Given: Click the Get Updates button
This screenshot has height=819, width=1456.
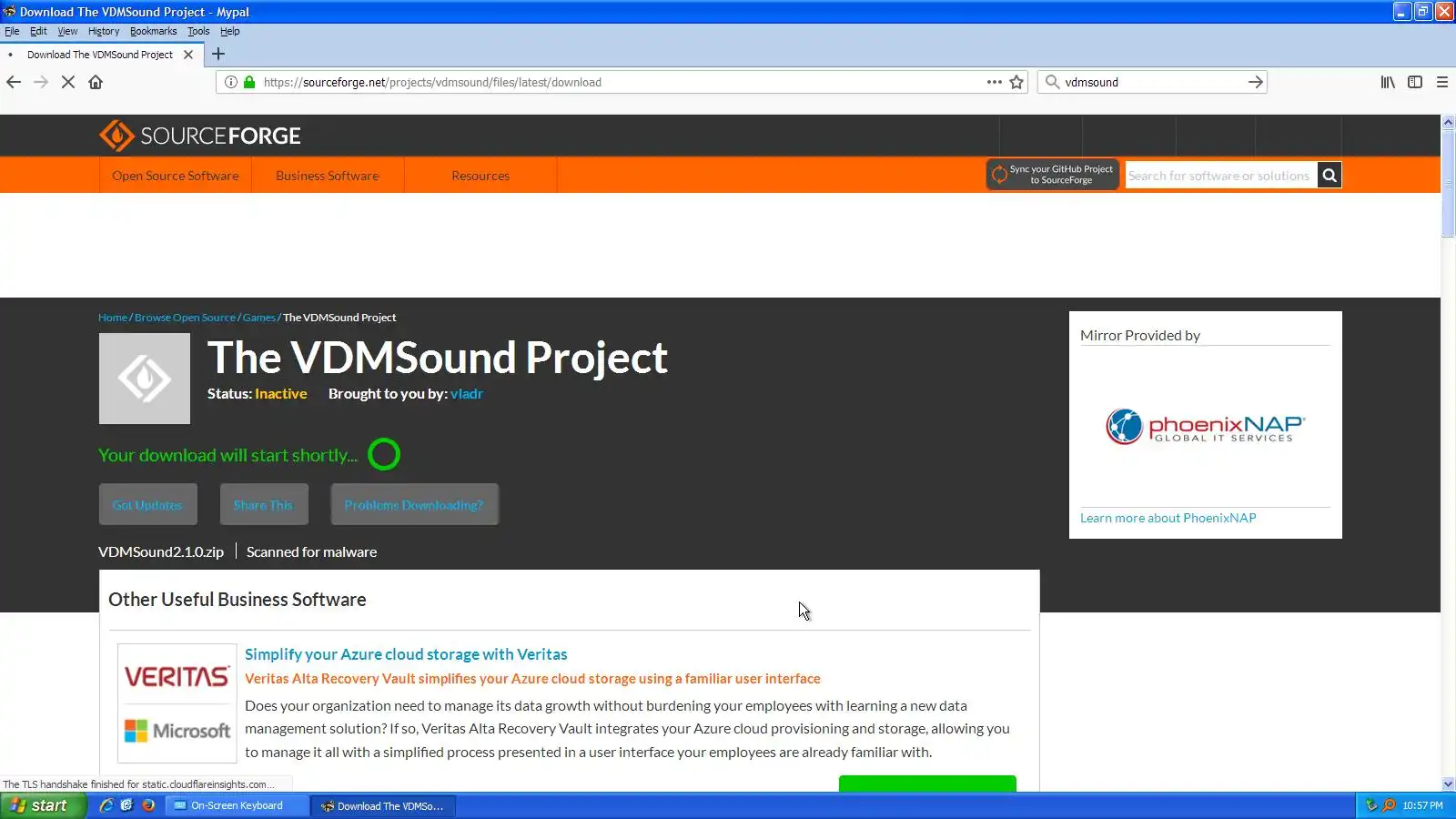Looking at the screenshot, I should click(x=147, y=505).
